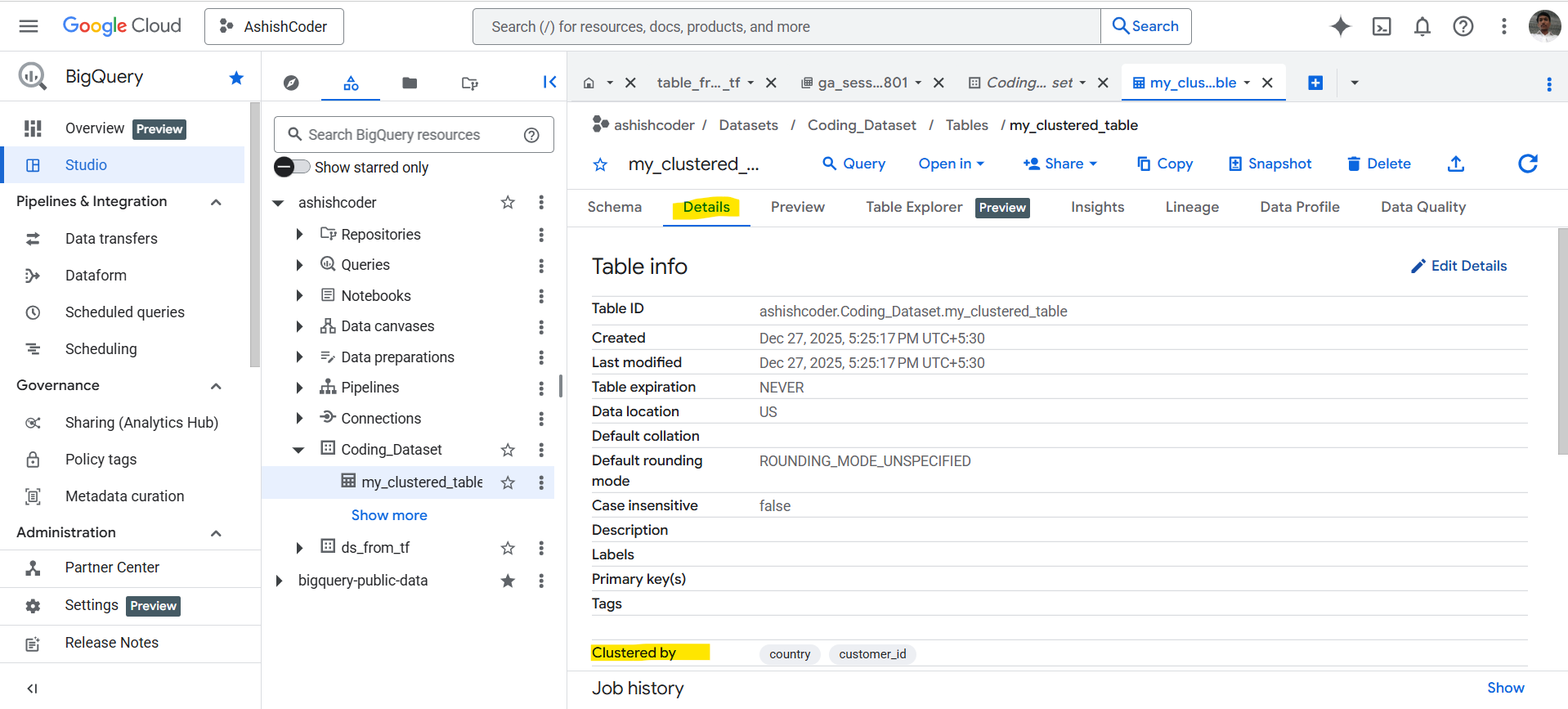Expand the ds_from_tf dataset
Screen dimensions: 1568x709
299,548
